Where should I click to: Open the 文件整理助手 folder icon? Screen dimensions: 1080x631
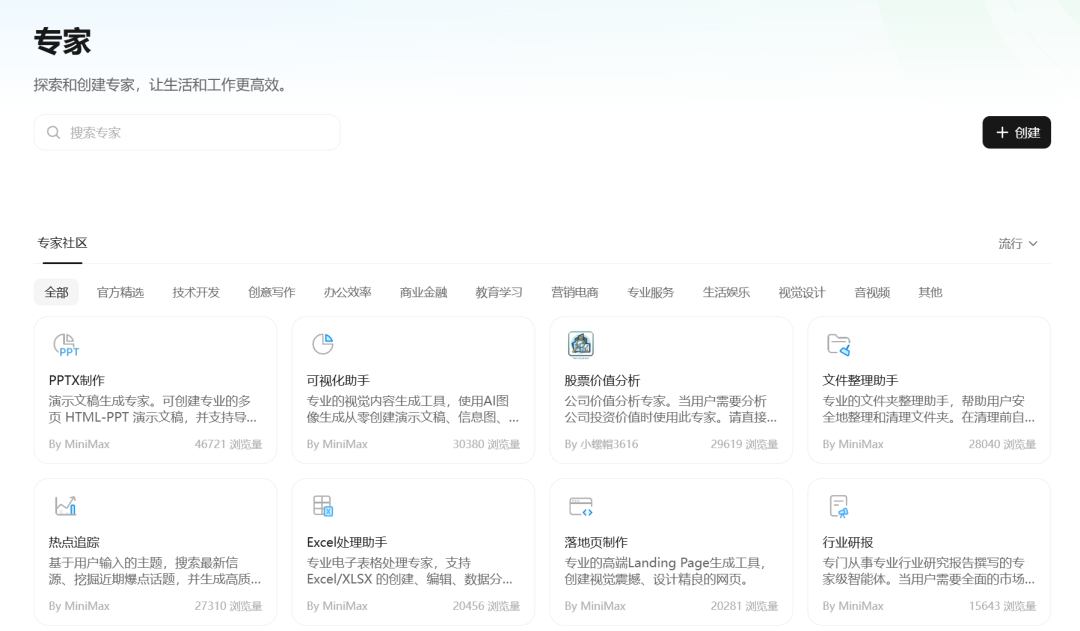pyautogui.click(x=838, y=343)
